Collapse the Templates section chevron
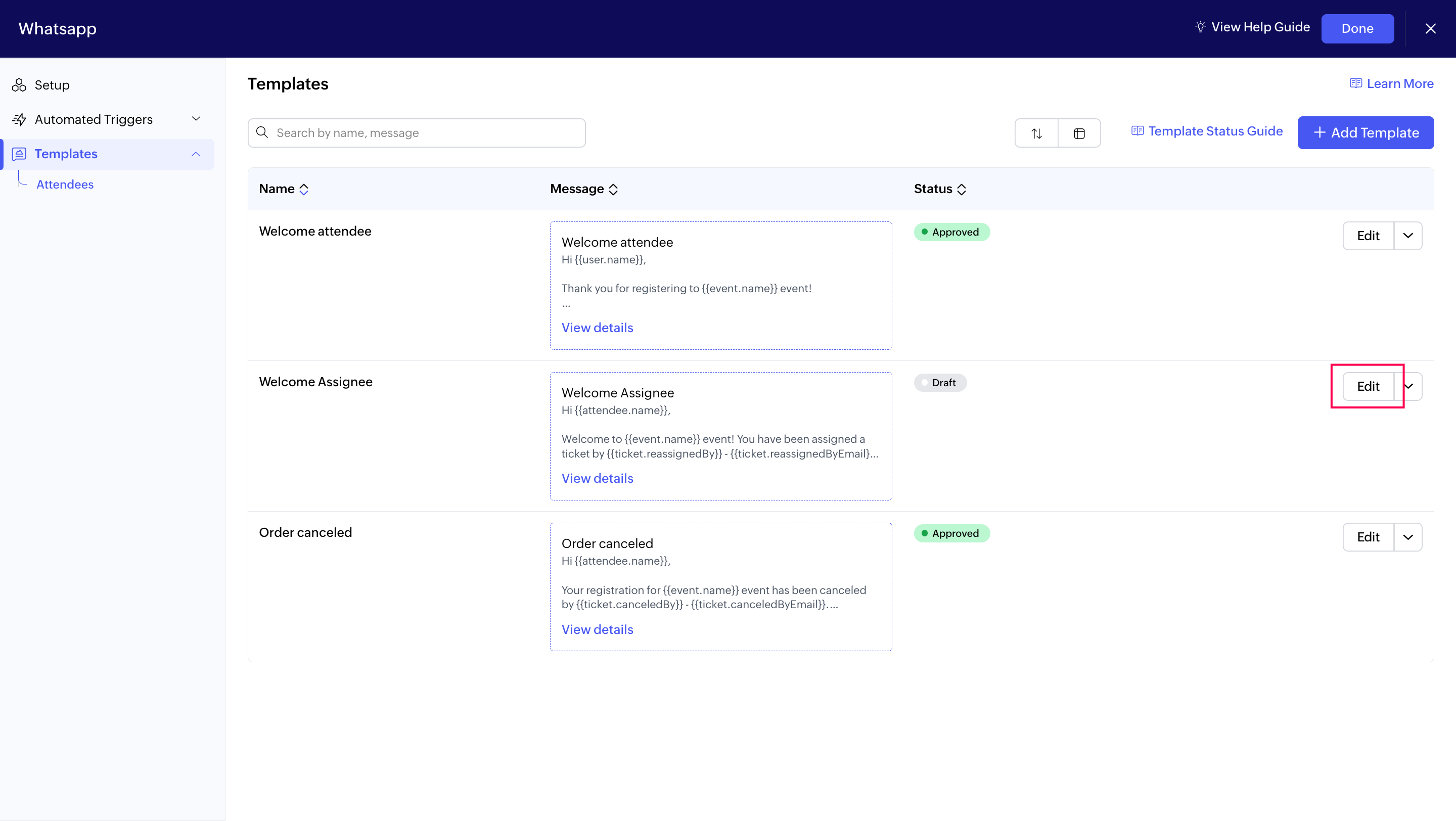The width and height of the screenshot is (1456, 821). [x=196, y=154]
